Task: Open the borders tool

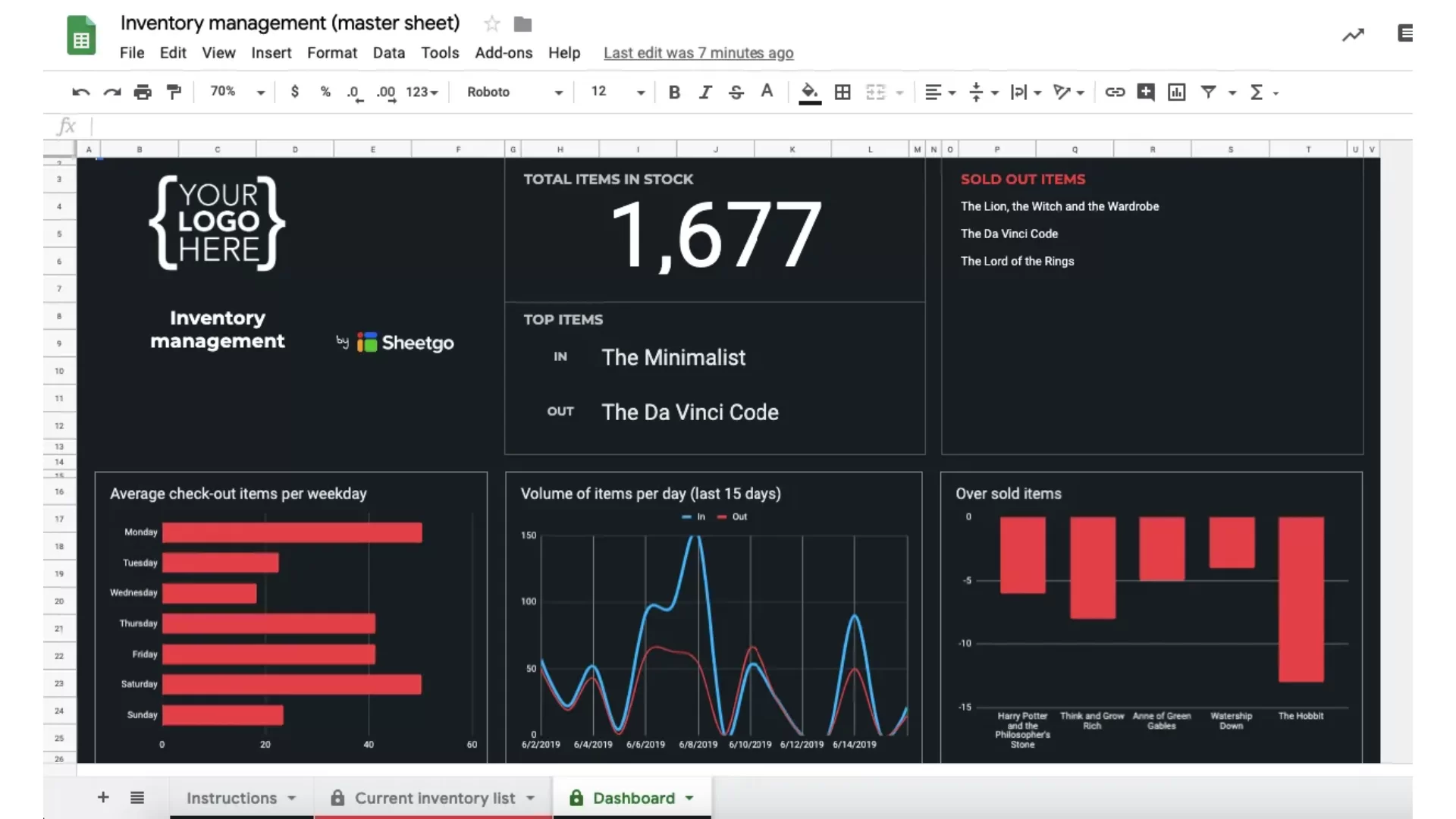Action: pos(842,92)
